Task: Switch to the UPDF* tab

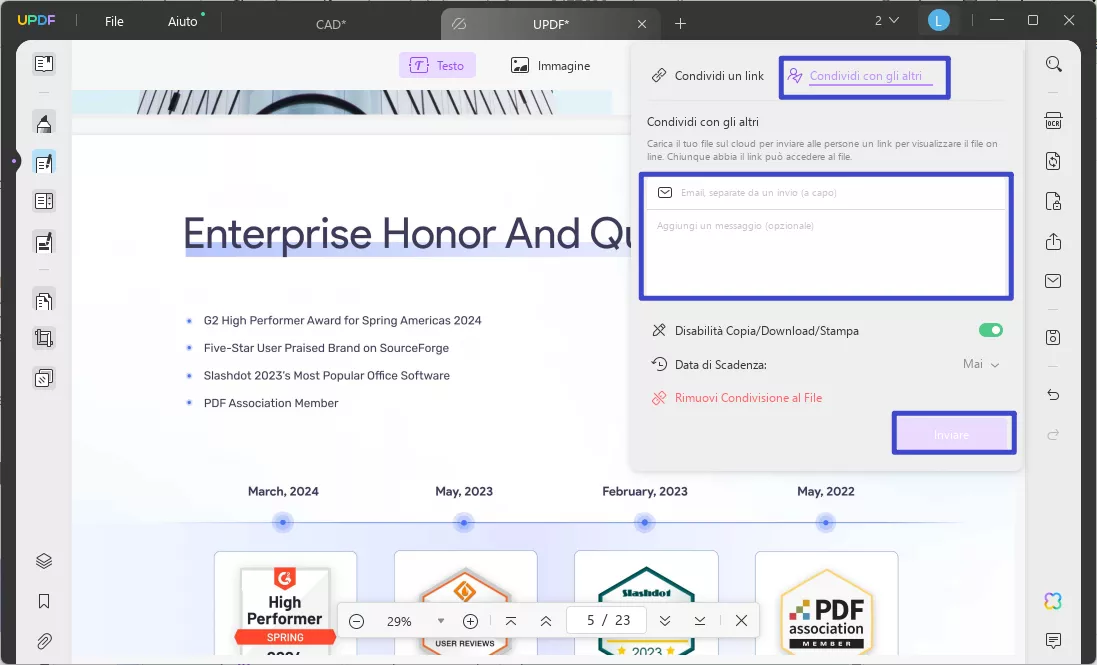Action: click(x=551, y=24)
